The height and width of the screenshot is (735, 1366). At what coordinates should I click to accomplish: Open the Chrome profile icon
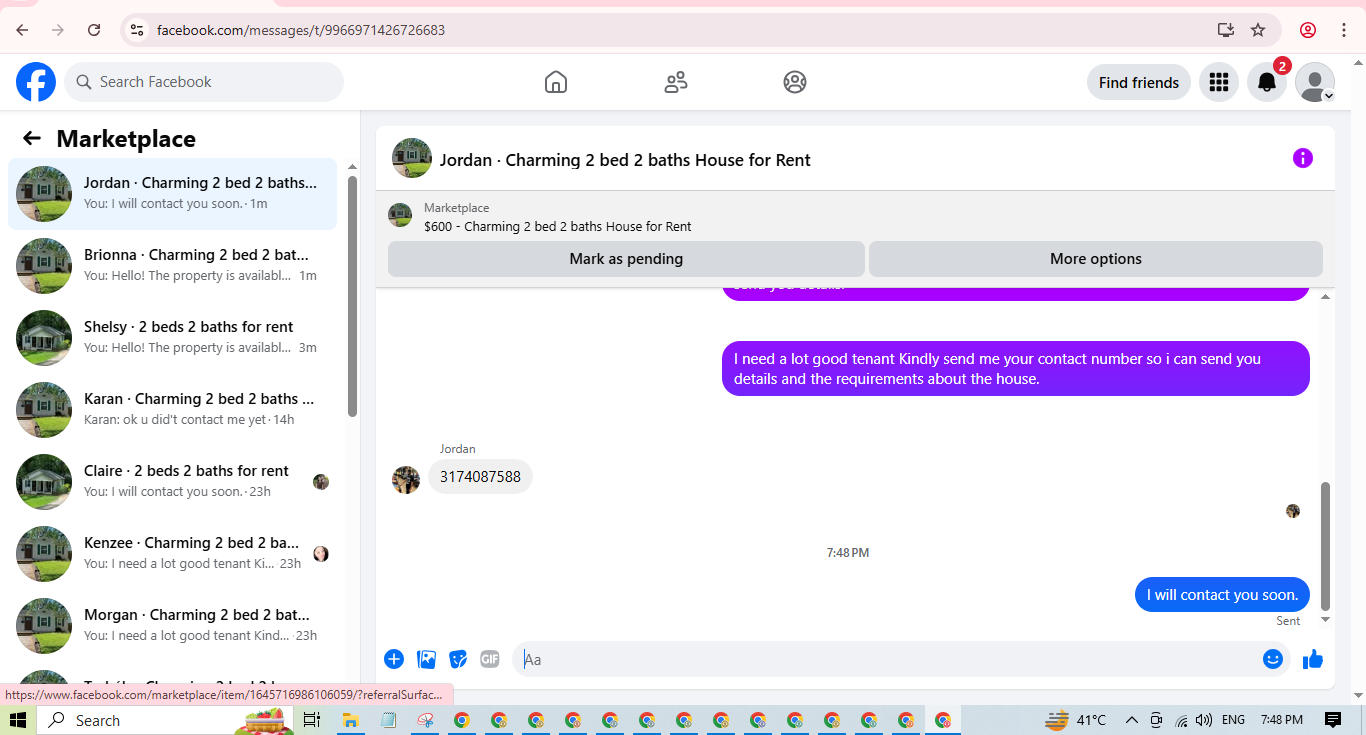(1308, 30)
